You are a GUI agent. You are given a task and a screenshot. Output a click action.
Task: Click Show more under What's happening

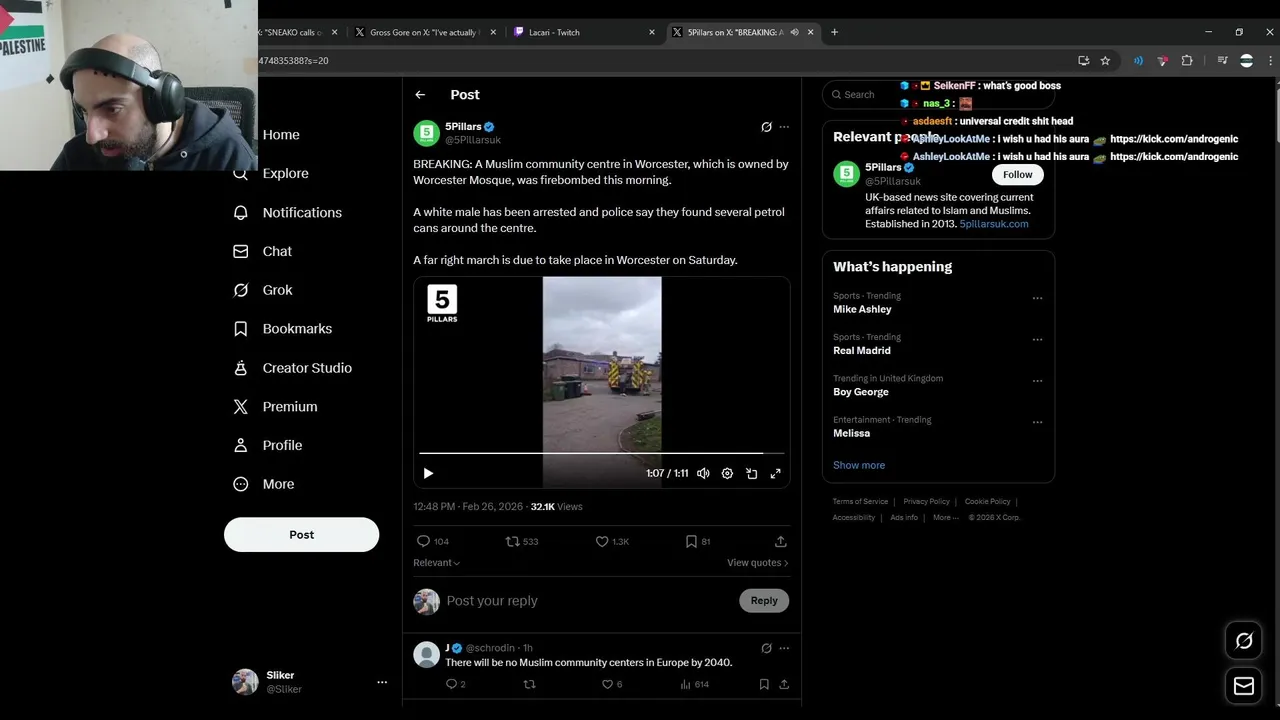[x=859, y=465]
